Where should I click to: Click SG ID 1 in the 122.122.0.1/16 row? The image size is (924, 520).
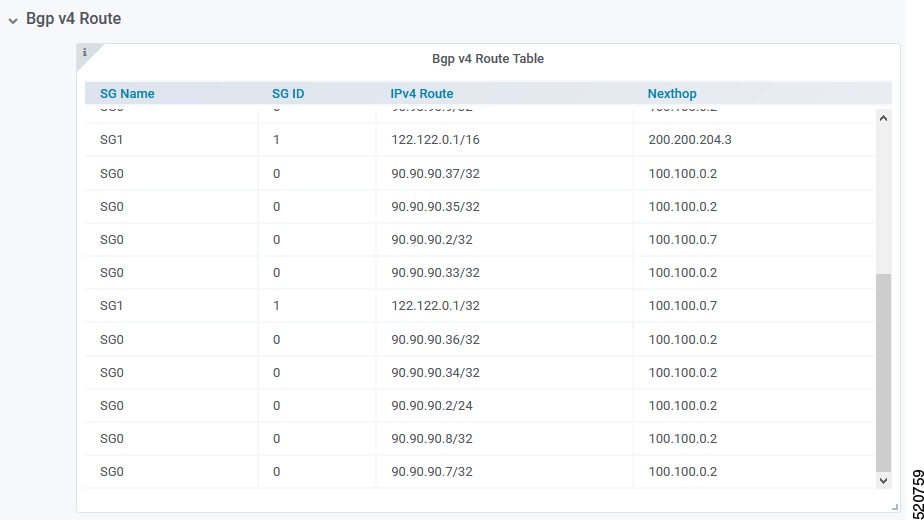tap(276, 140)
